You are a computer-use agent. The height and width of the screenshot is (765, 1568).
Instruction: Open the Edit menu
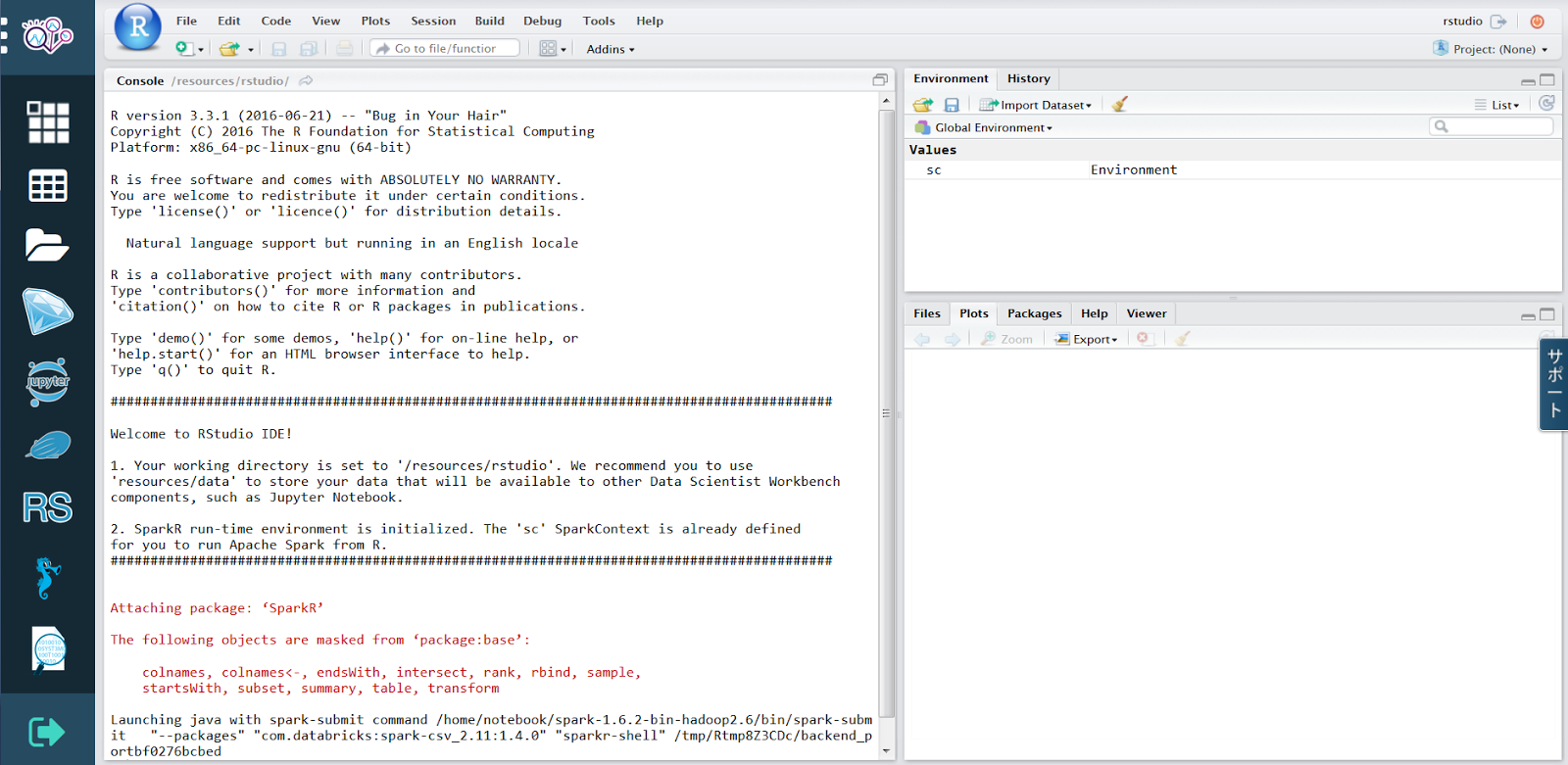coord(229,21)
